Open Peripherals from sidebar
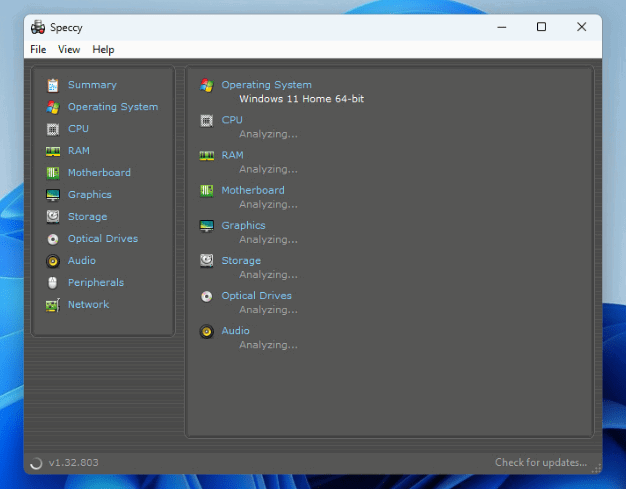This screenshot has height=489, width=626. [96, 282]
